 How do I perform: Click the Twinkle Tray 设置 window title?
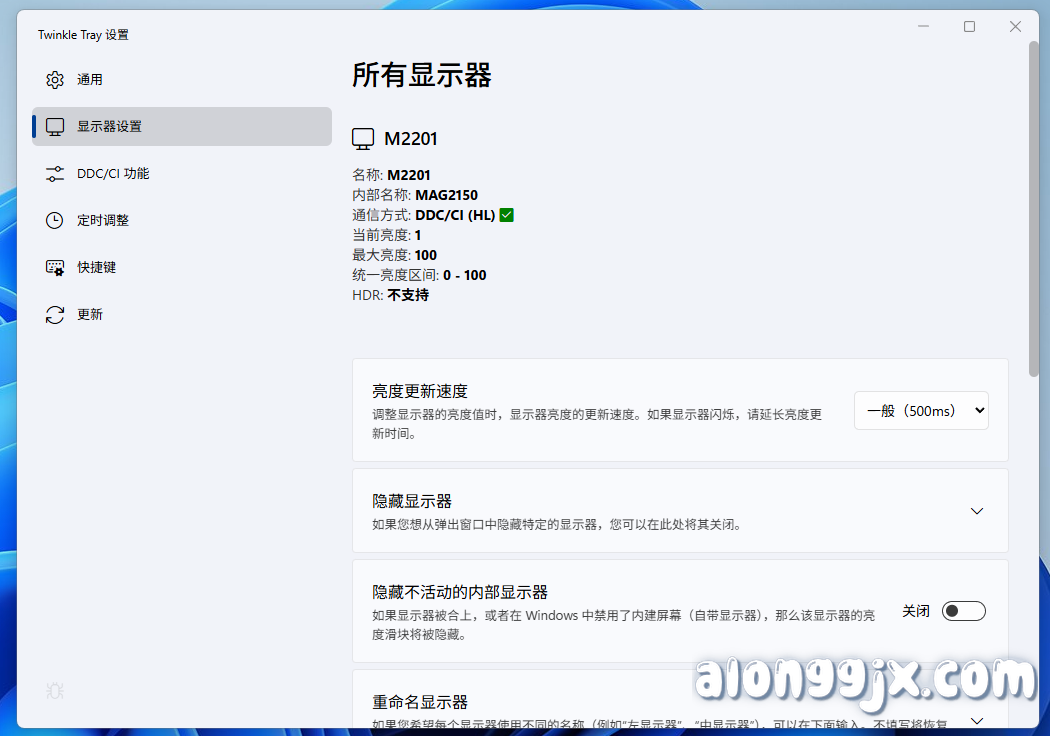pyautogui.click(x=84, y=35)
